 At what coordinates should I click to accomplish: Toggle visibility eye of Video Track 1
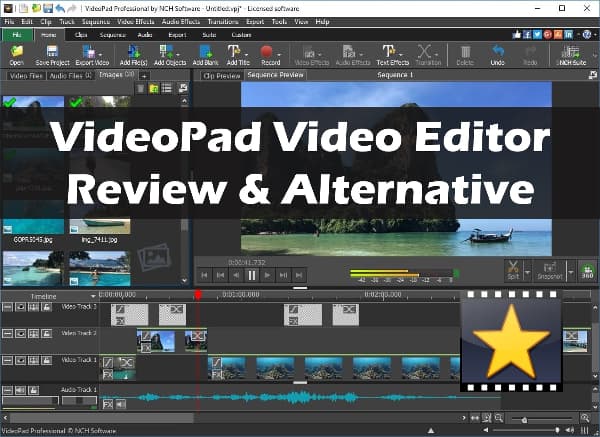point(20,360)
